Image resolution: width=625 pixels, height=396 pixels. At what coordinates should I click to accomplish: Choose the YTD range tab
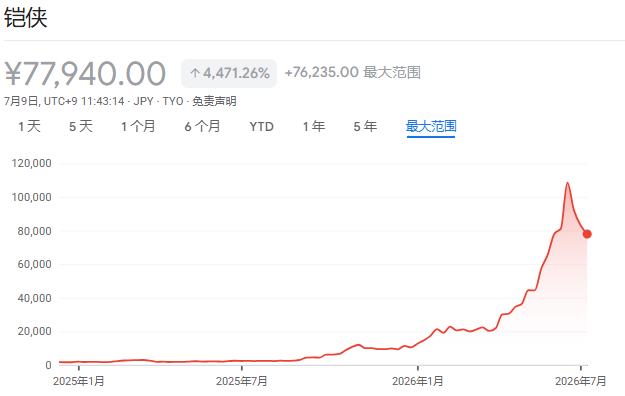261,126
